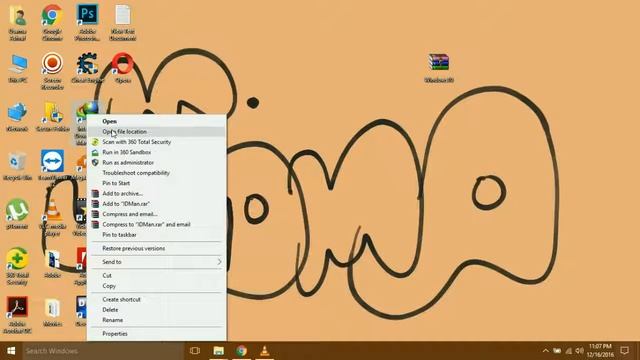Viewport: 640px width, 360px height.
Task: Choose Delete in the context menu
Action: [x=157, y=310]
